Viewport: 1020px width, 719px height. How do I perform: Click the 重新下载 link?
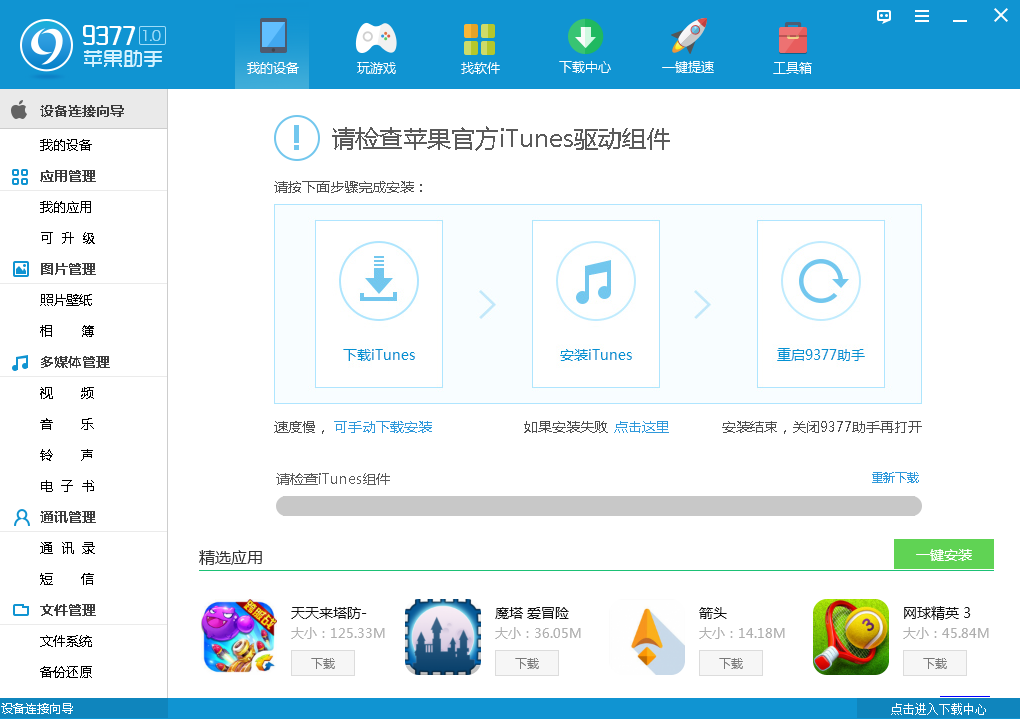click(x=895, y=478)
